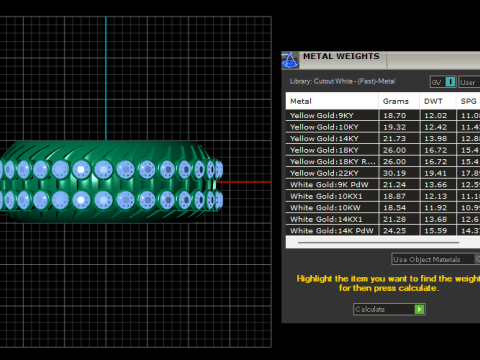Screen dimensions: 480x360
Task: Click the DWT column header
Action: pos(438,101)
